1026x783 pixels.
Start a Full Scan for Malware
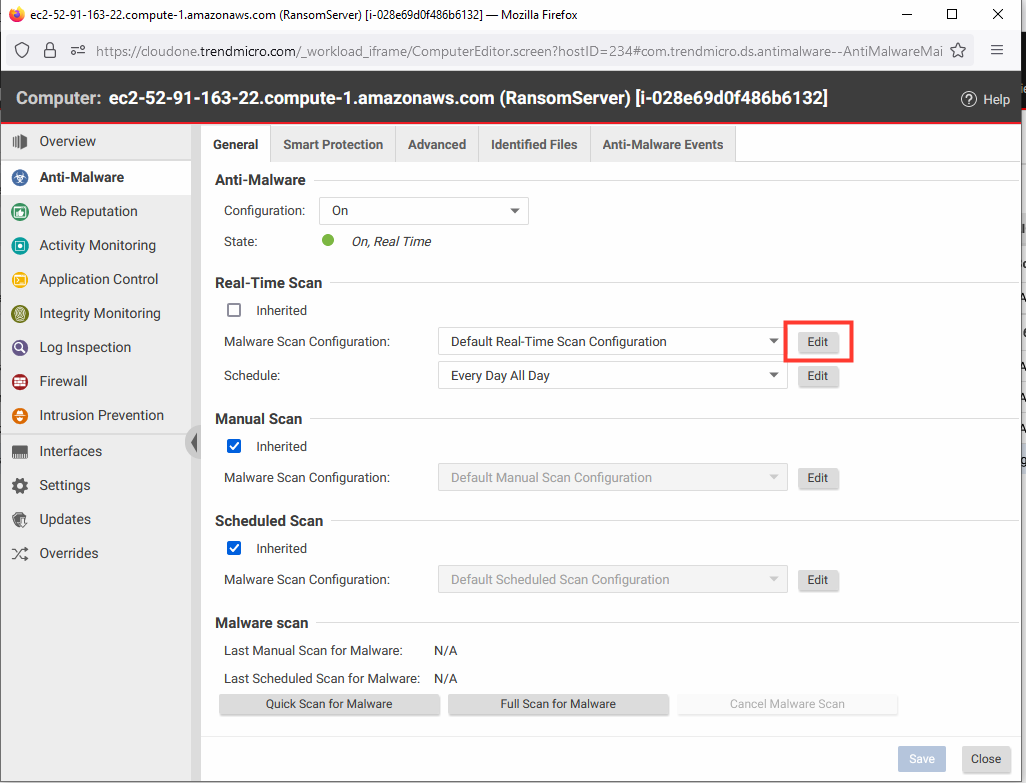point(558,704)
